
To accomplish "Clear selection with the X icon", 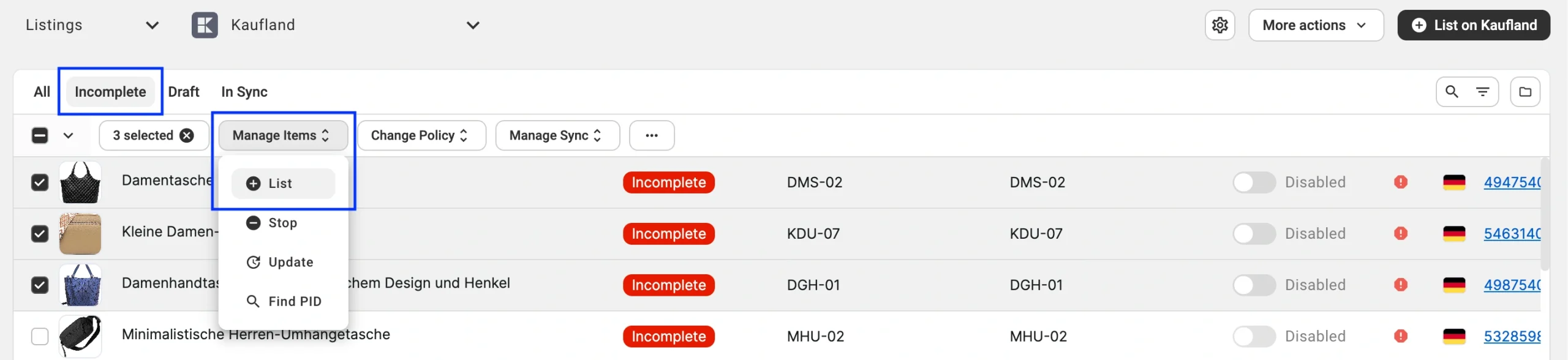I will pos(187,135).
